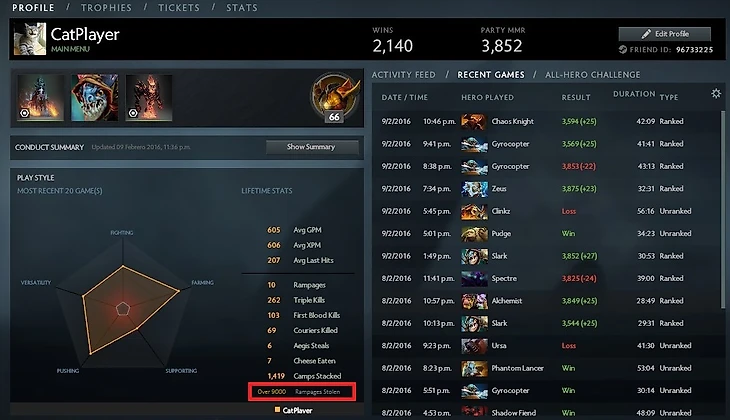Click the recent games list scrollbar

tap(723, 210)
